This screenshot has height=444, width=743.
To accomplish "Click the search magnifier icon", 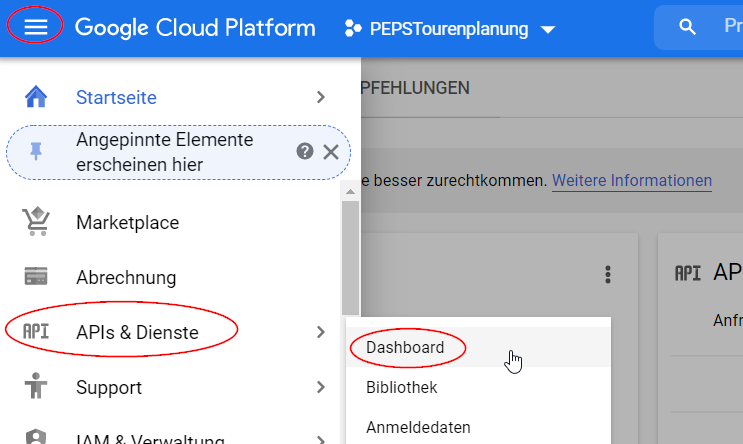I will (x=687, y=28).
